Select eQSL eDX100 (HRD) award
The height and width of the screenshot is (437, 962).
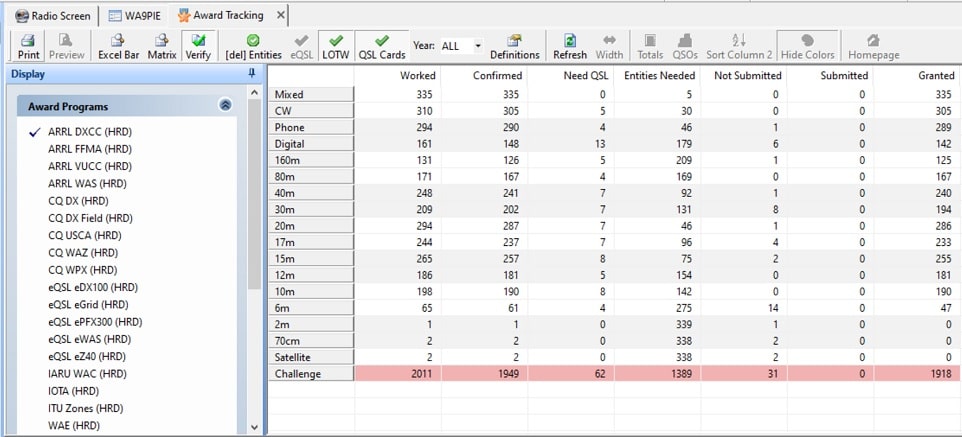tap(93, 287)
